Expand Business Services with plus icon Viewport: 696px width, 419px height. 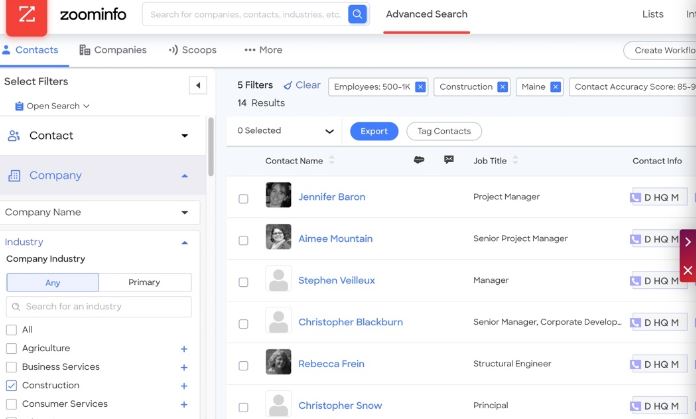click(184, 368)
